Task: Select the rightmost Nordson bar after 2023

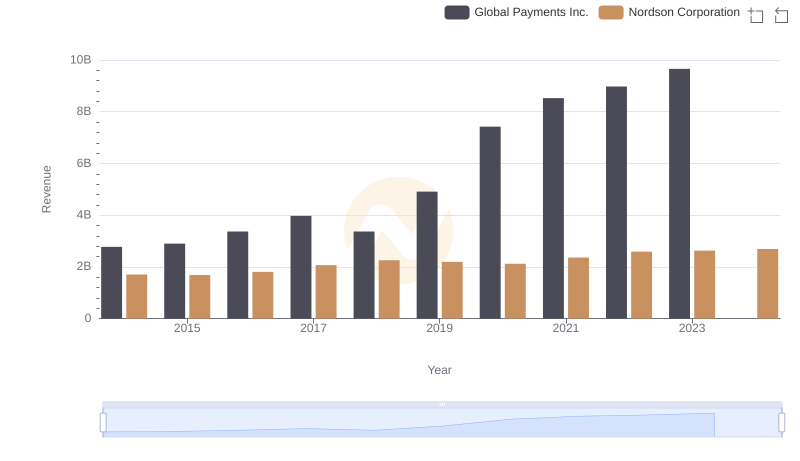Action: pos(767,283)
